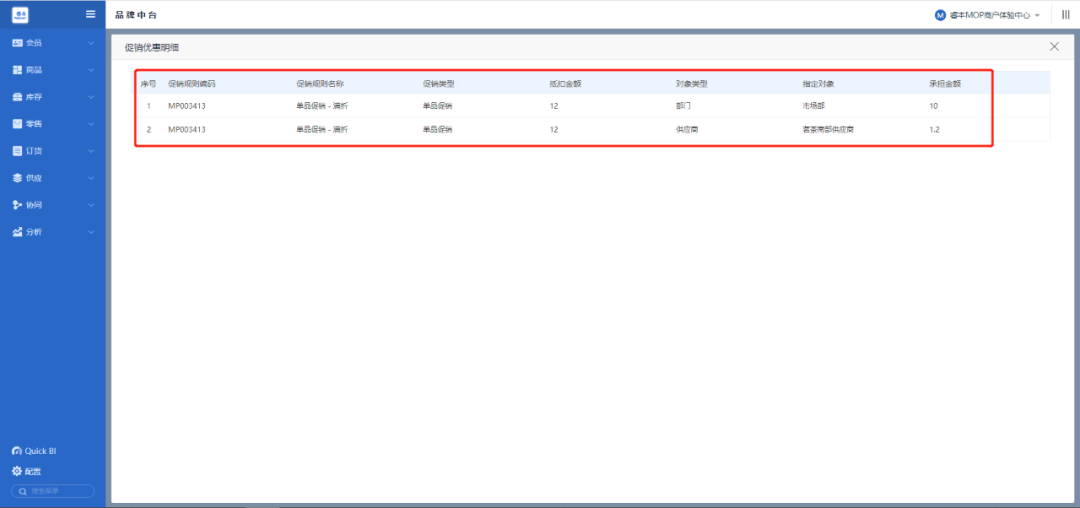The height and width of the screenshot is (508, 1080).
Task: Click the three vertical bars icon at top right
Action: click(x=1066, y=15)
